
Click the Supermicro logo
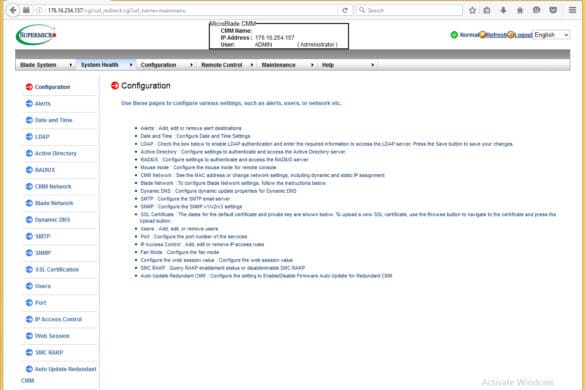[36, 35]
